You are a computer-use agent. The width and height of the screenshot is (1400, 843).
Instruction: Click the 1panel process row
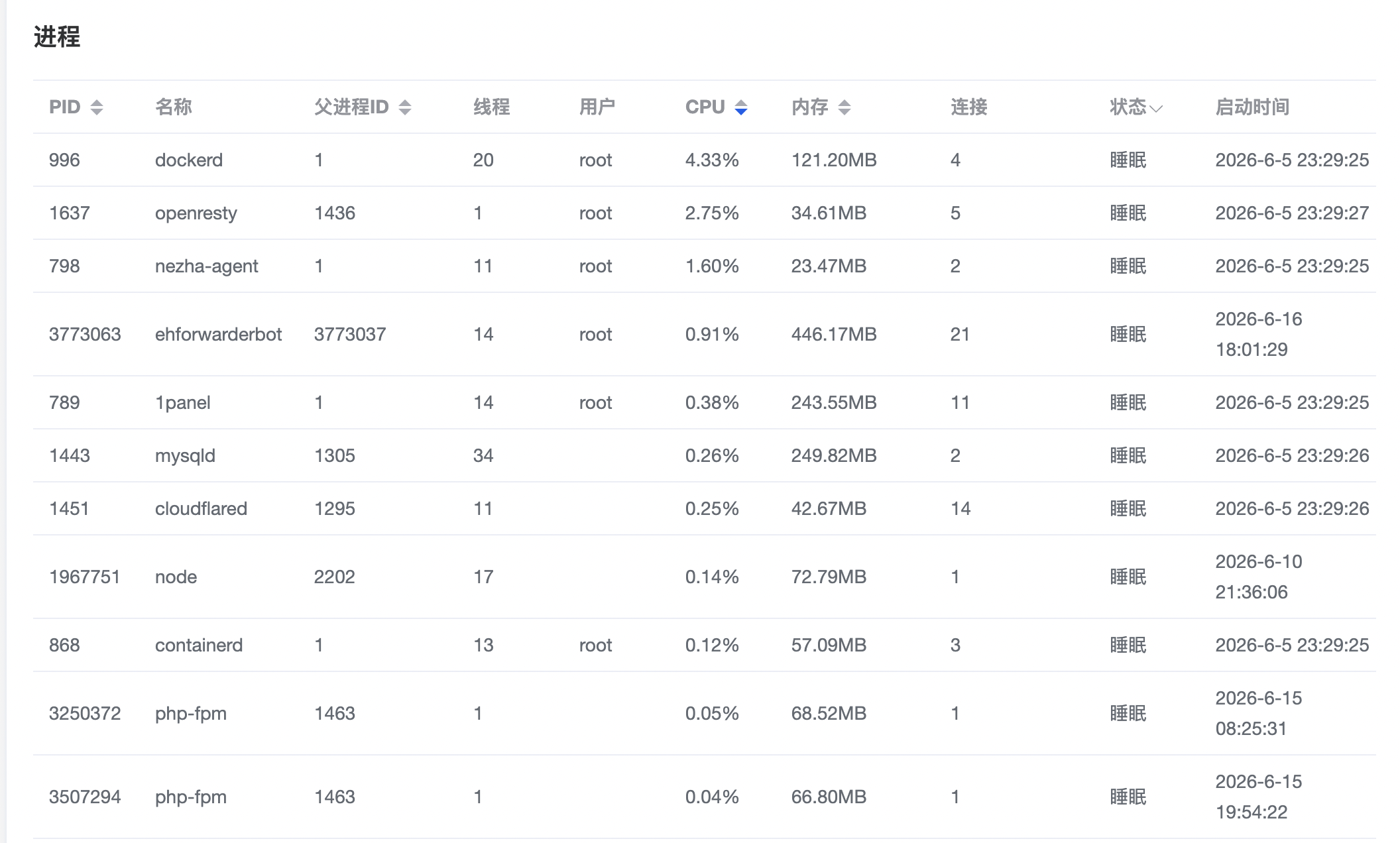pyautogui.click(x=705, y=402)
